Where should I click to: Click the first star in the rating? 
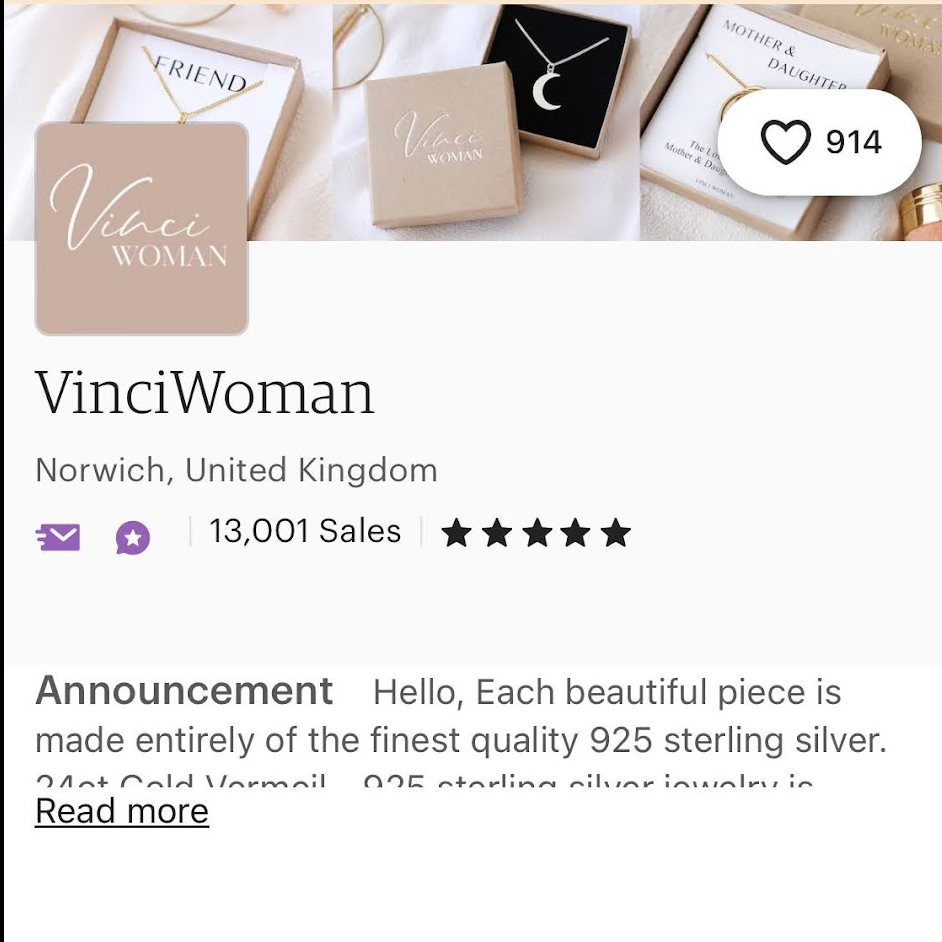point(456,533)
